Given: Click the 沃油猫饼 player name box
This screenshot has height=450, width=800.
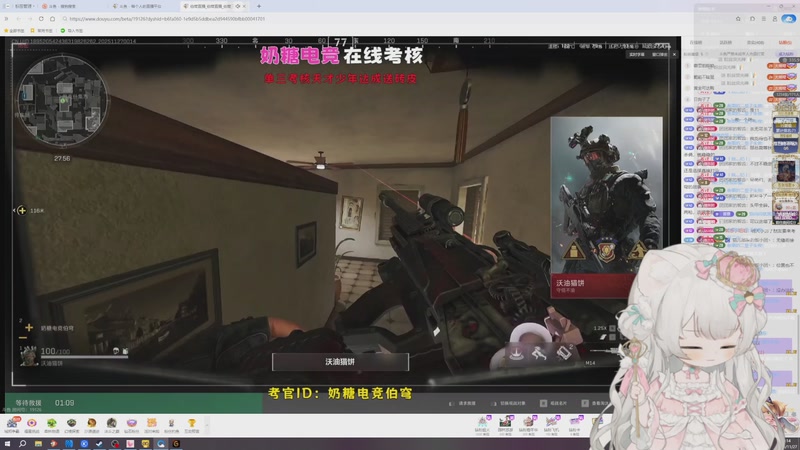Looking at the screenshot, I should [x=340, y=362].
